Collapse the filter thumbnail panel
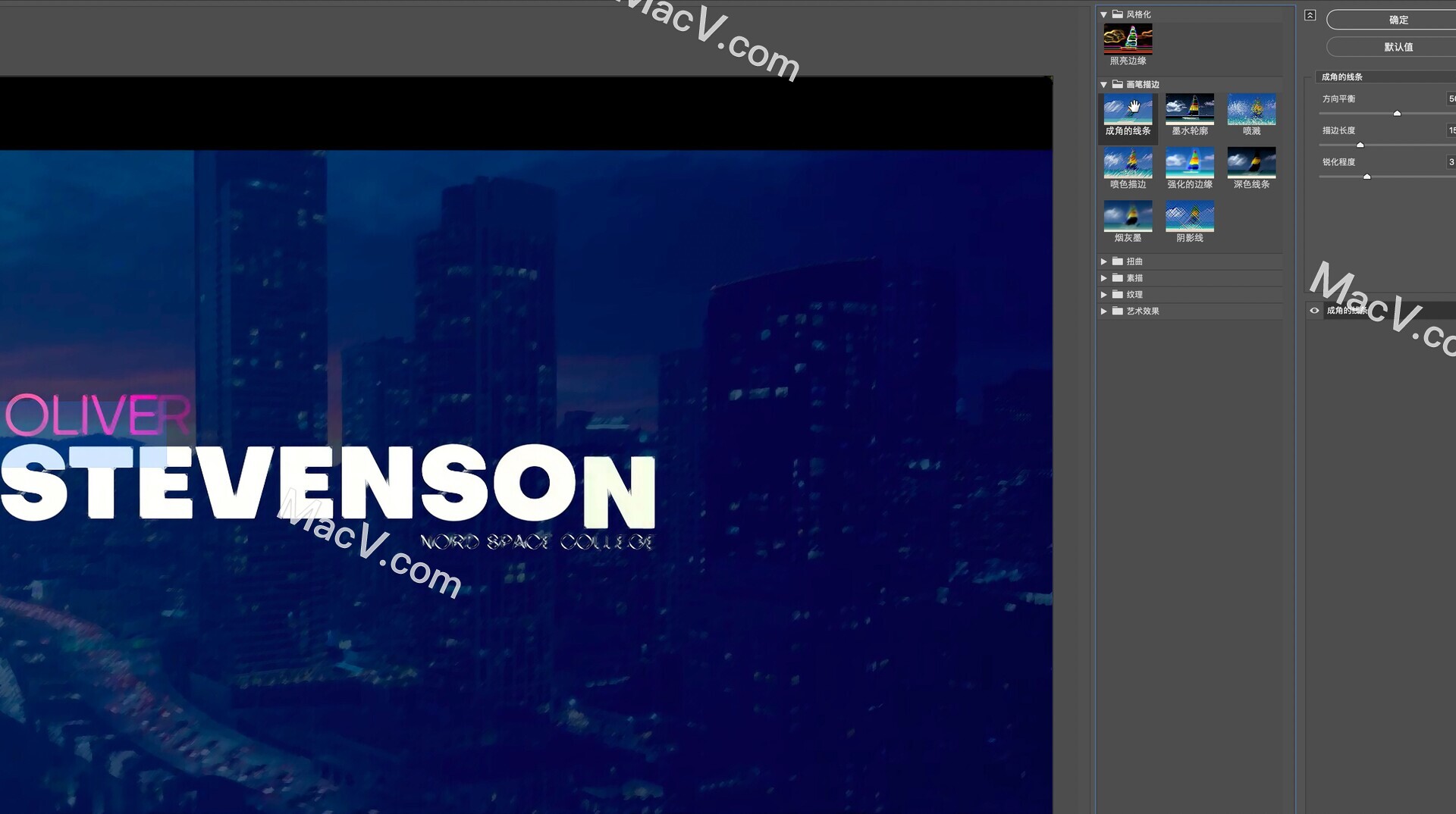The height and width of the screenshot is (814, 1456). pyautogui.click(x=1309, y=15)
